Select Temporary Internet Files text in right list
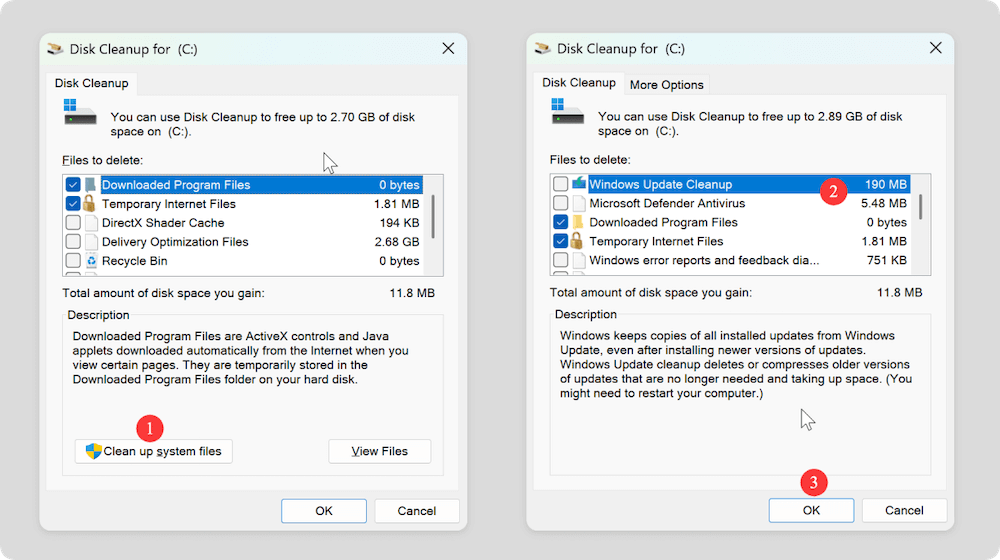 click(656, 241)
